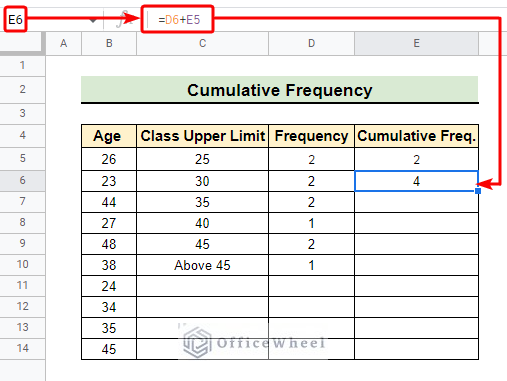
Task: Select Frequency cell D9
Action: coord(311,244)
